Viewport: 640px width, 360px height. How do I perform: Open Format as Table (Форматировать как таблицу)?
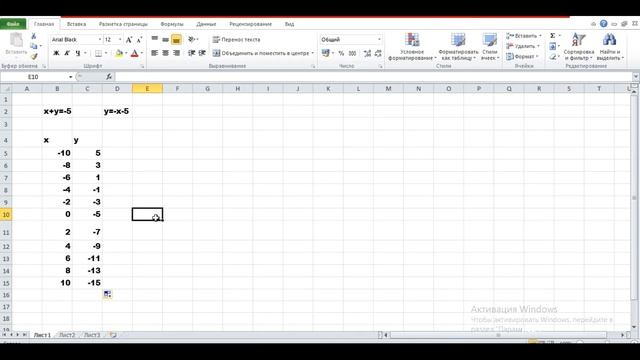[458, 47]
